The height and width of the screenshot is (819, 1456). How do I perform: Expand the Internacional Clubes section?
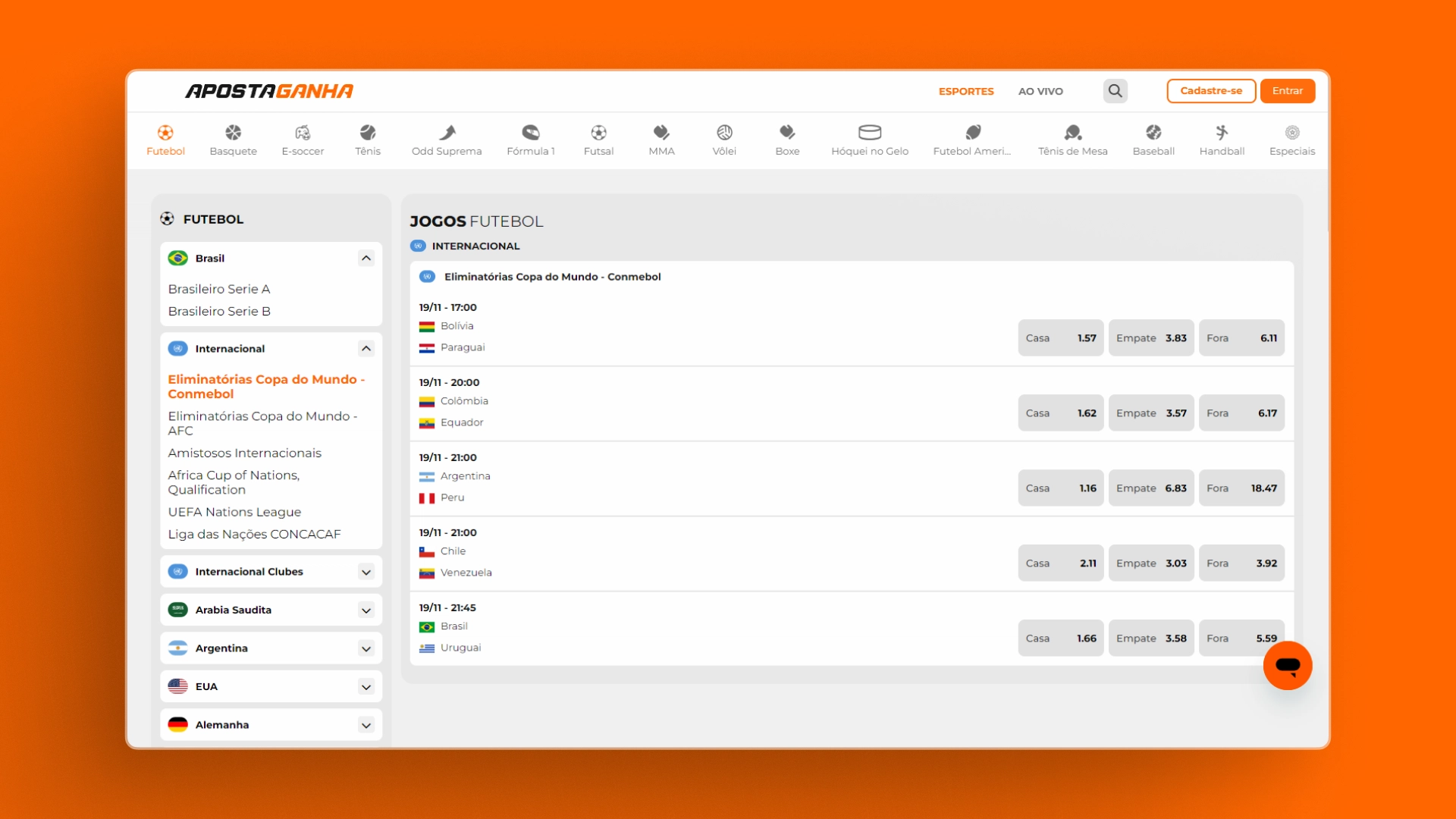pyautogui.click(x=366, y=572)
